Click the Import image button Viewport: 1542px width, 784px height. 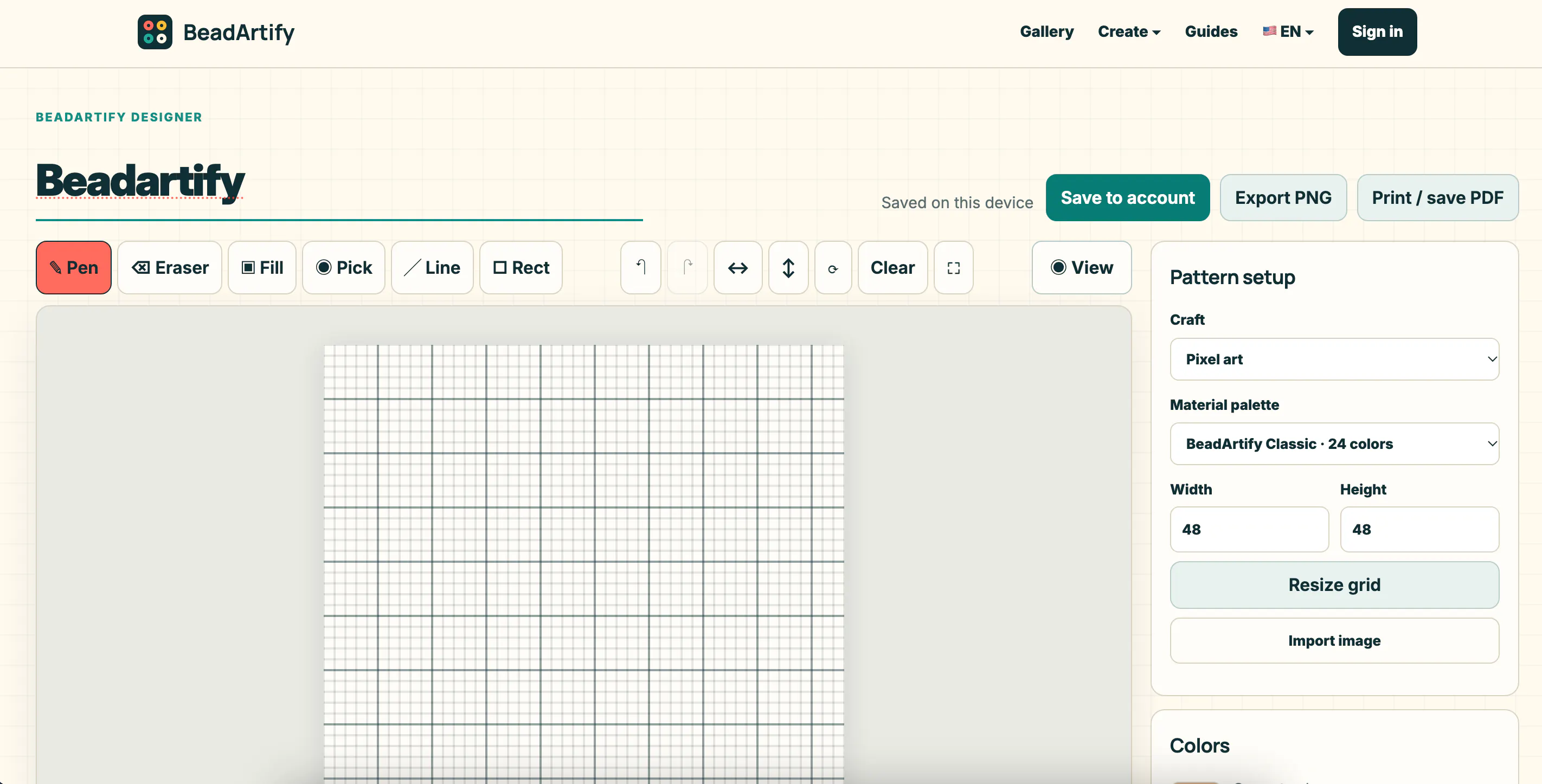[x=1334, y=640]
